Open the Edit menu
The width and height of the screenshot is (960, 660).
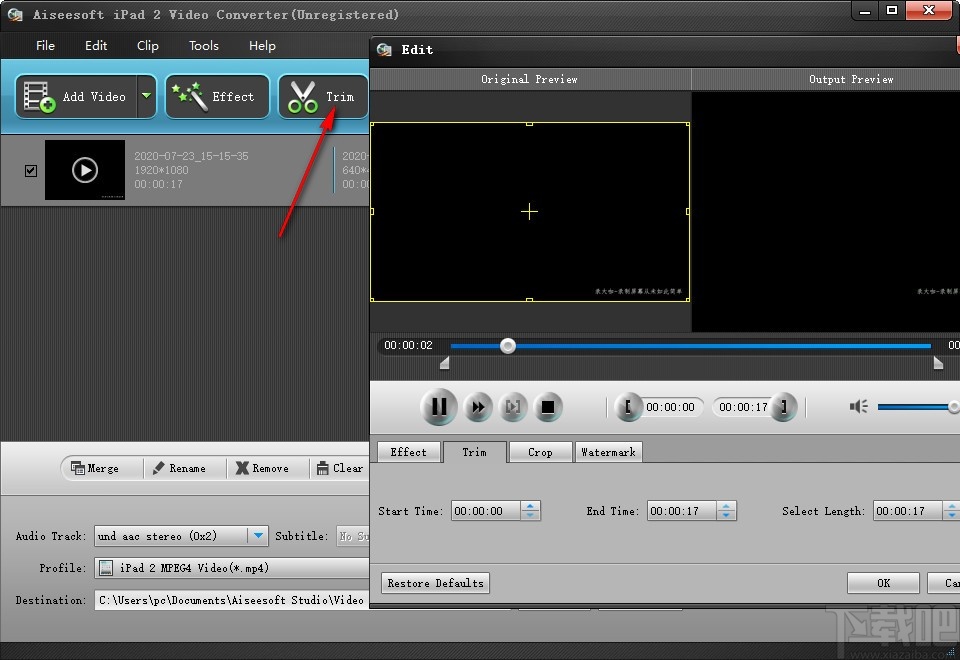pos(96,46)
